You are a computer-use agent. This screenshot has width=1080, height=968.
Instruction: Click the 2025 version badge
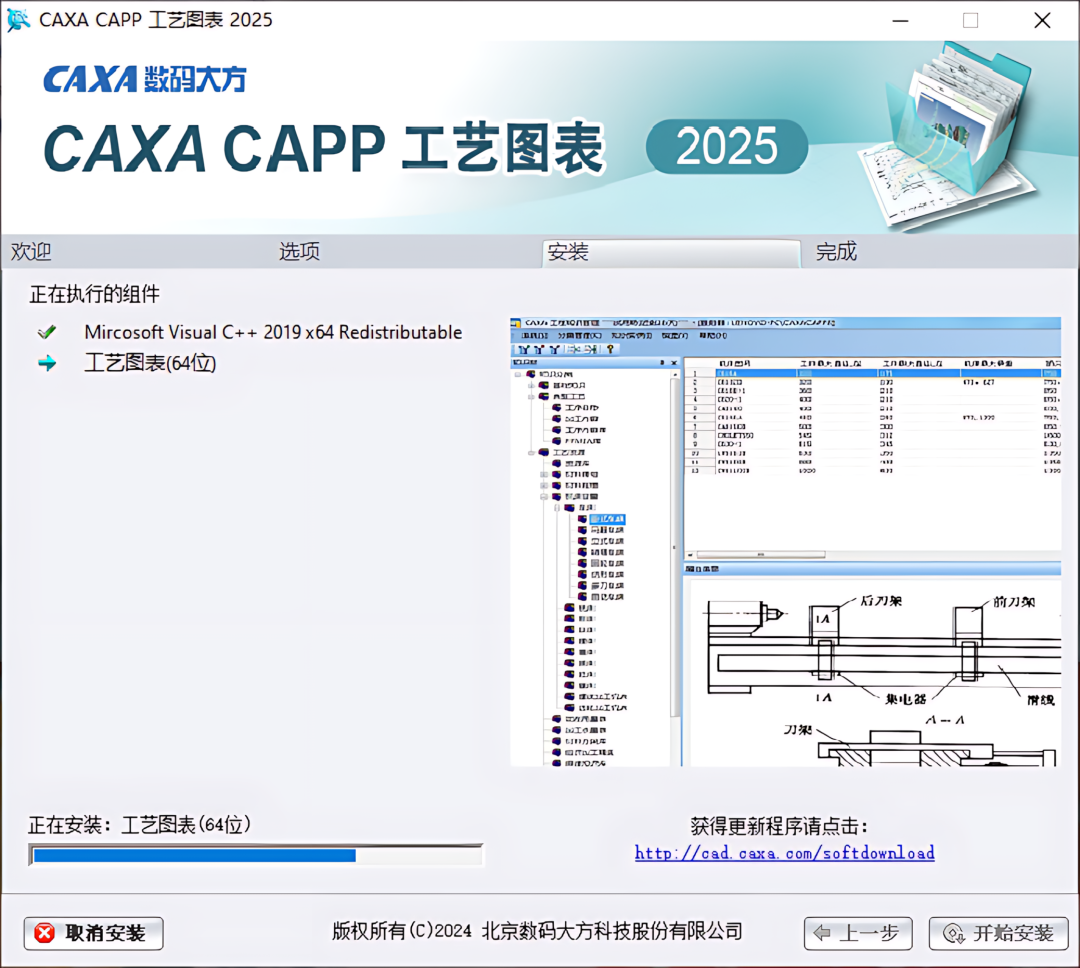[x=727, y=147]
